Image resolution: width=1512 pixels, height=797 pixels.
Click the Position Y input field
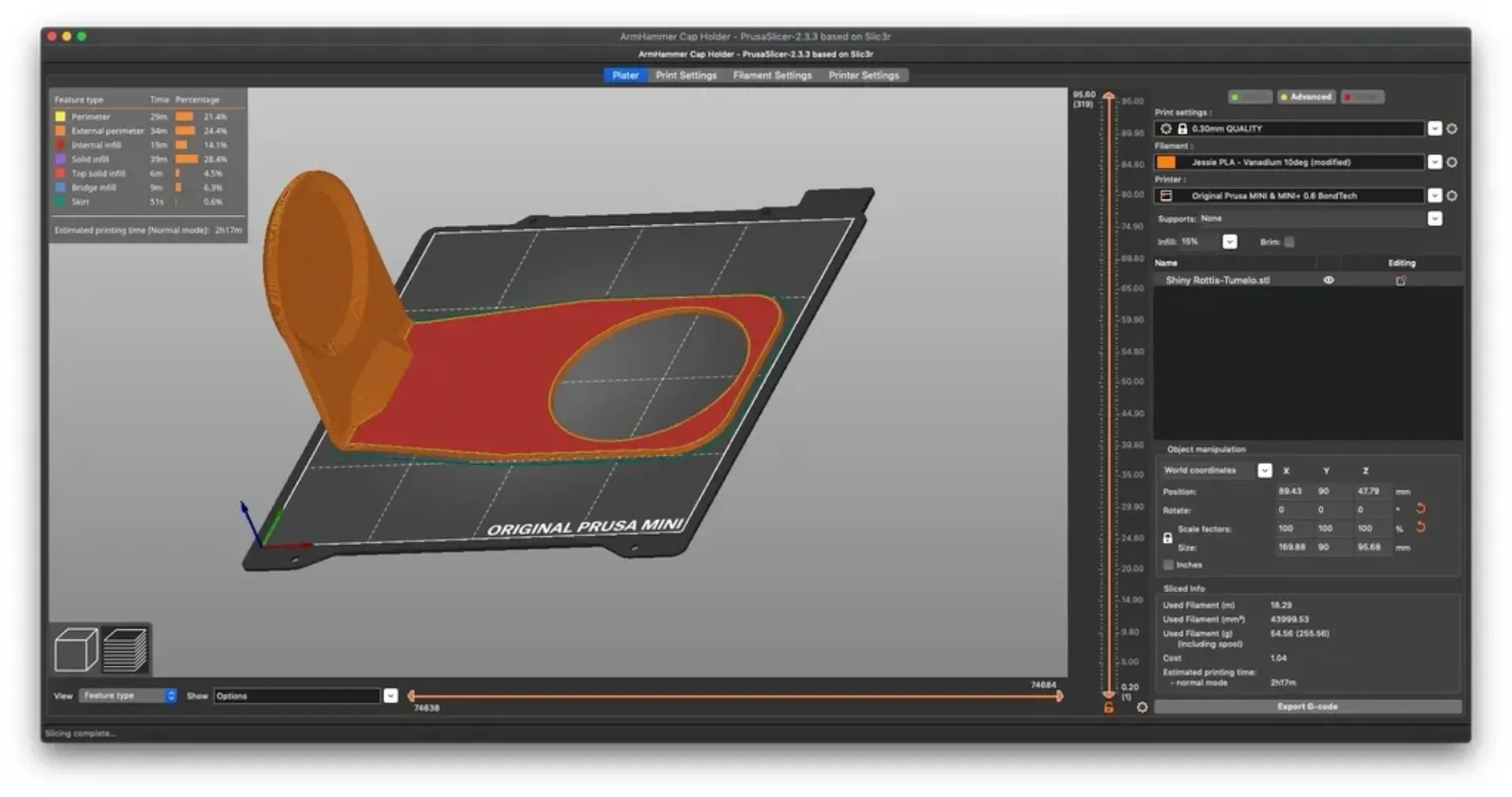(1334, 491)
